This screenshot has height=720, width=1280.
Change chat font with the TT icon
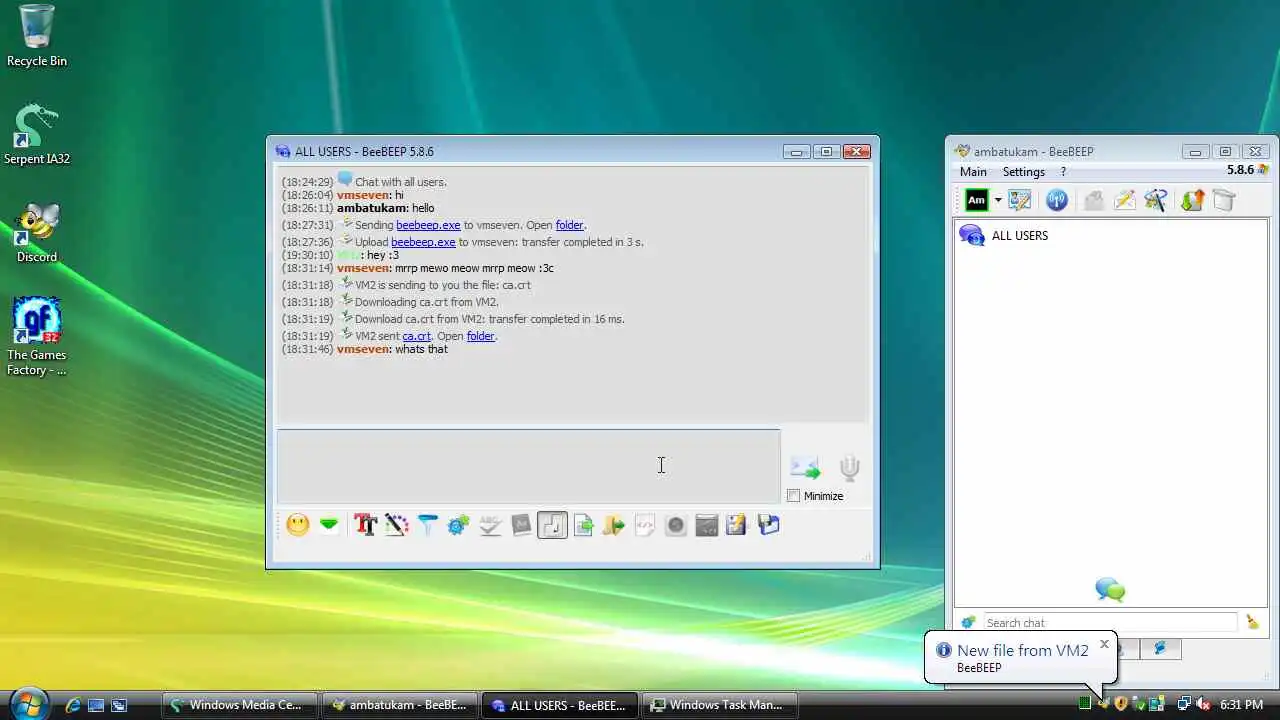pyautogui.click(x=366, y=525)
